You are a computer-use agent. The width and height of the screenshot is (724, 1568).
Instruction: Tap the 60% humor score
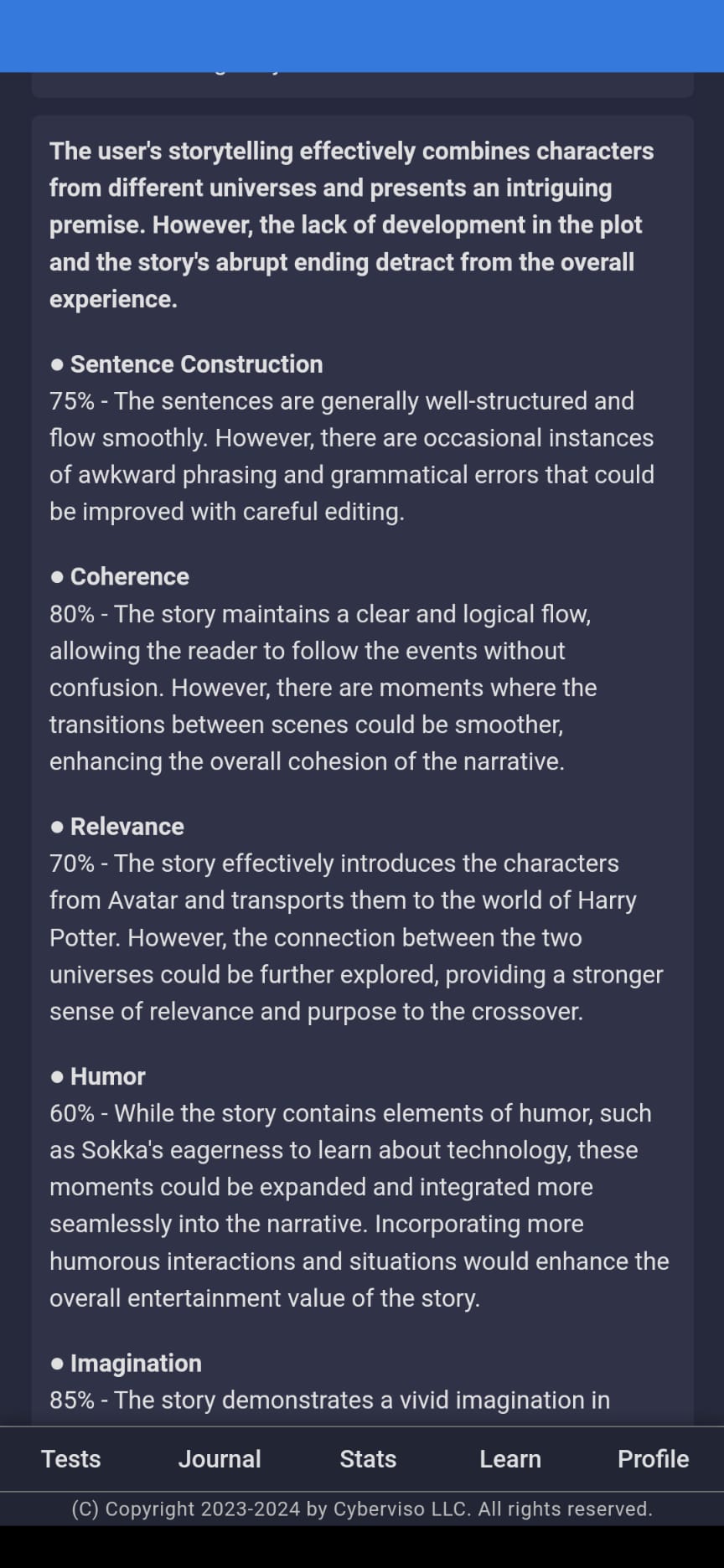71,1113
